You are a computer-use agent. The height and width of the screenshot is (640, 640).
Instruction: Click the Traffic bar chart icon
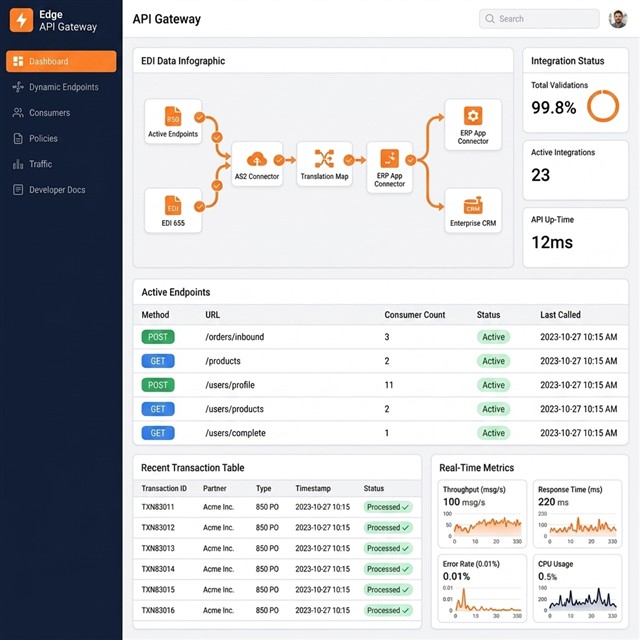pos(18,164)
